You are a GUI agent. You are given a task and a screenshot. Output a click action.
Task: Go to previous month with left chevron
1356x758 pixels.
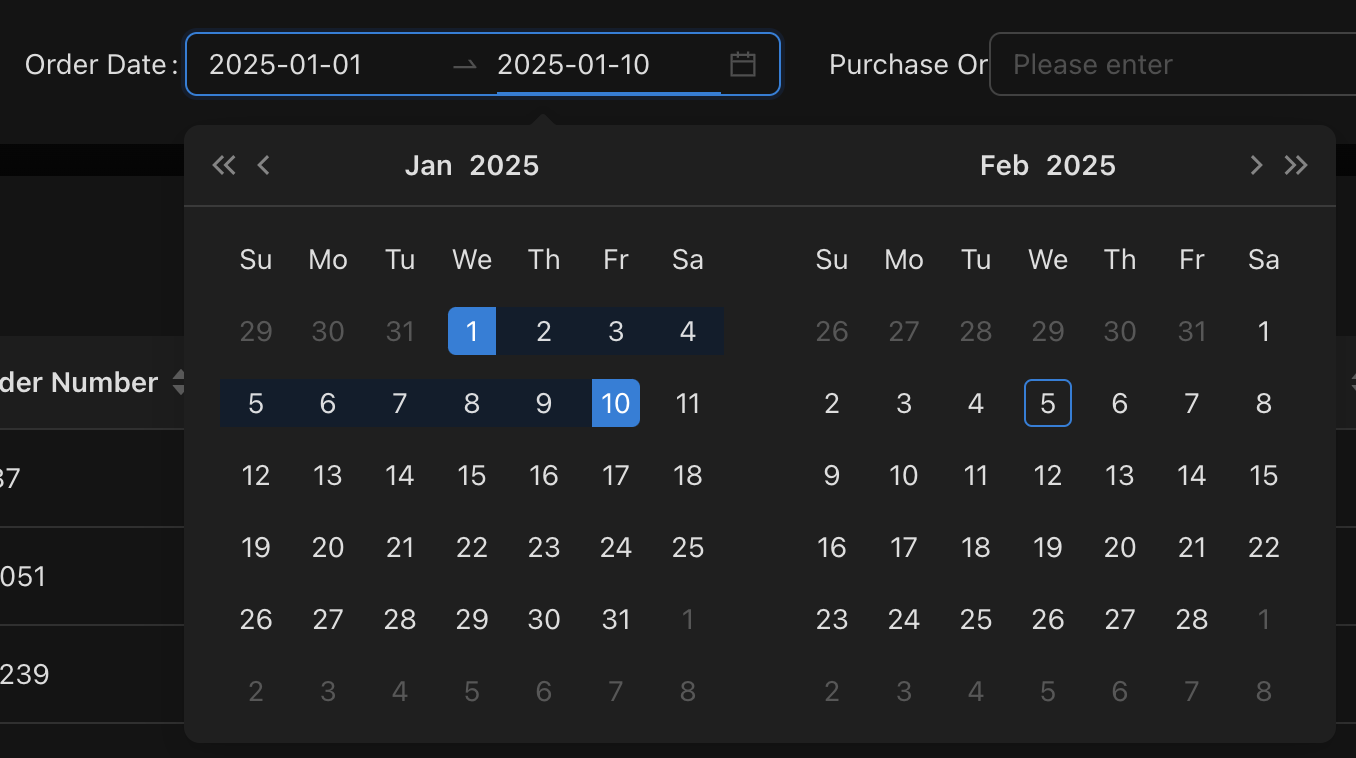[264, 165]
